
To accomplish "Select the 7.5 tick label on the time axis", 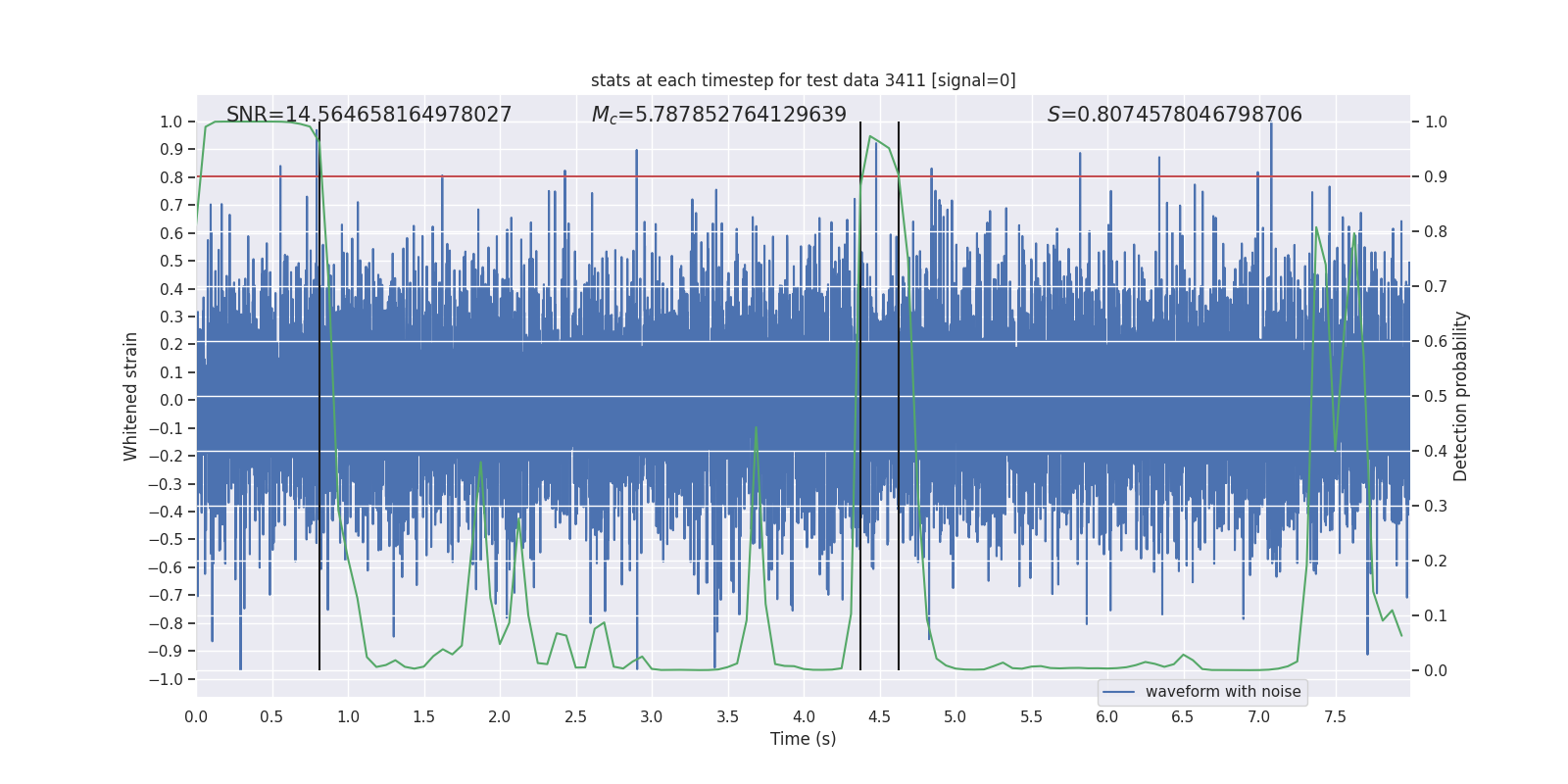I will click(1335, 716).
